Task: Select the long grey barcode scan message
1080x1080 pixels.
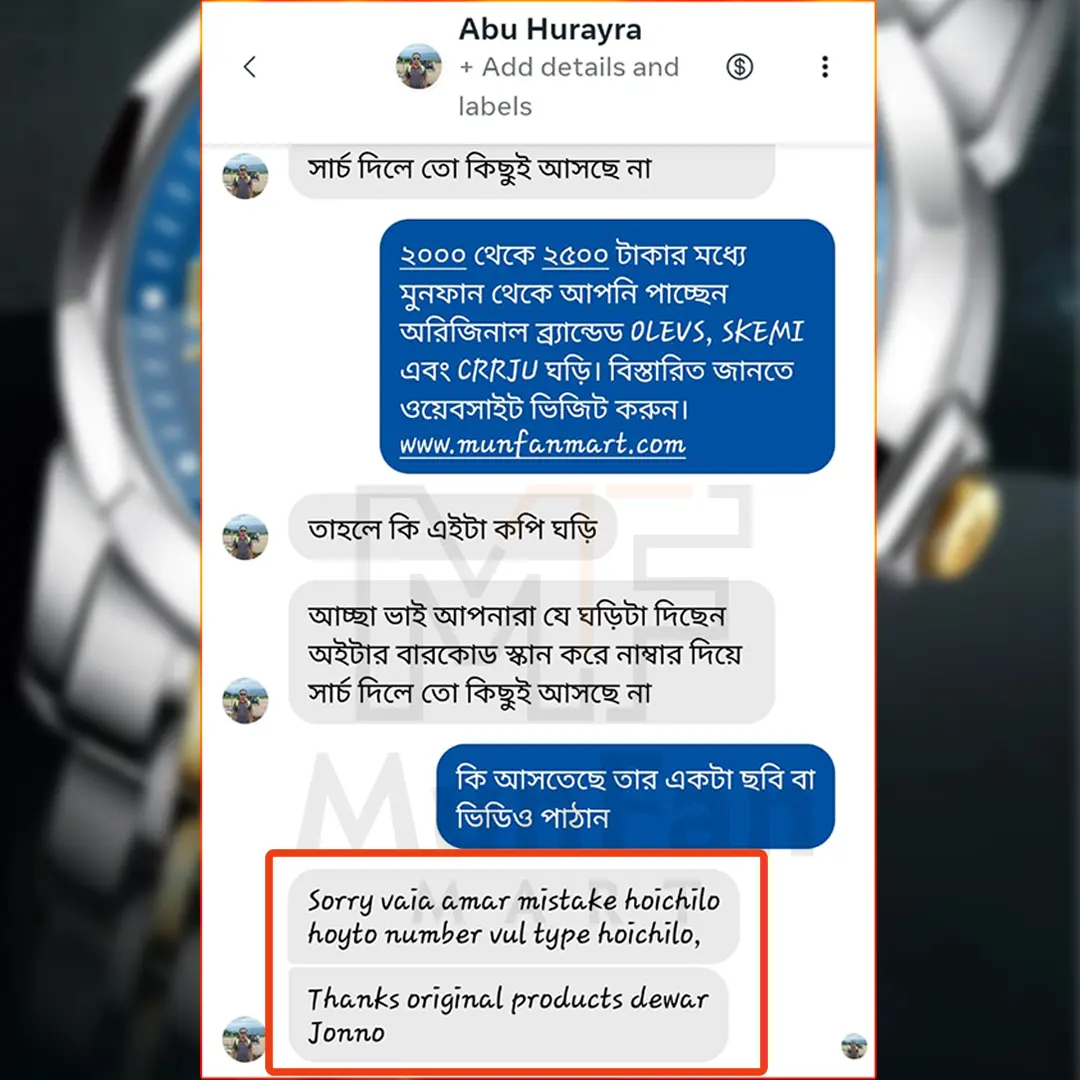Action: 531,653
